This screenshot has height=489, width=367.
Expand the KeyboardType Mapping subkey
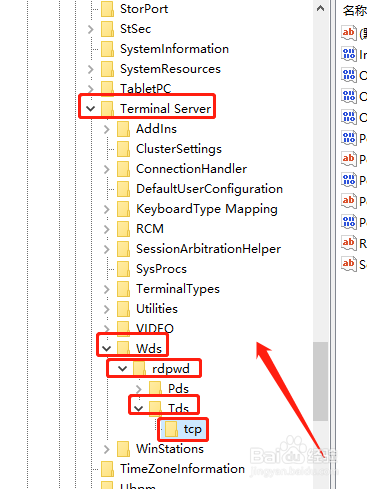[106, 209]
